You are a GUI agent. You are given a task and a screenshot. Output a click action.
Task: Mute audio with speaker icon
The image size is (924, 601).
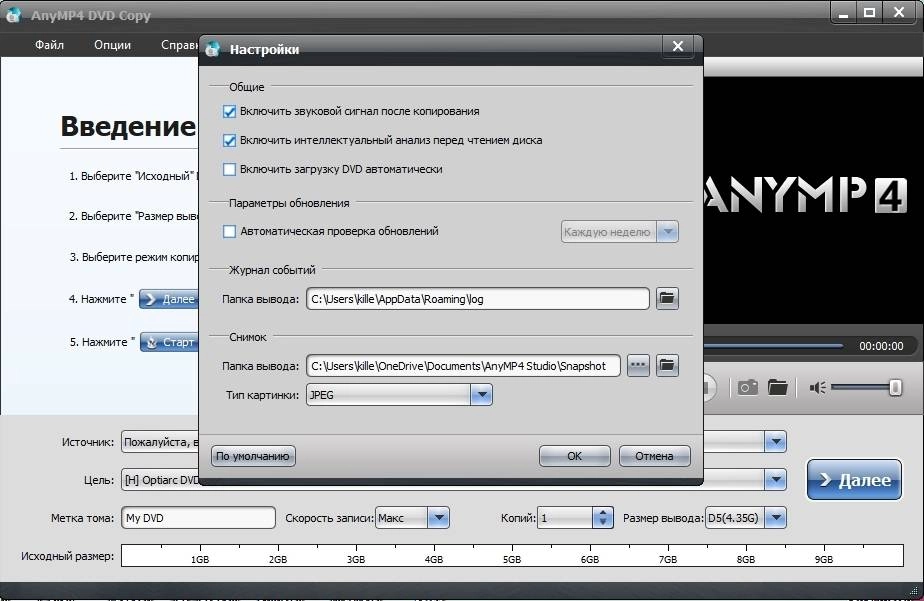817,388
